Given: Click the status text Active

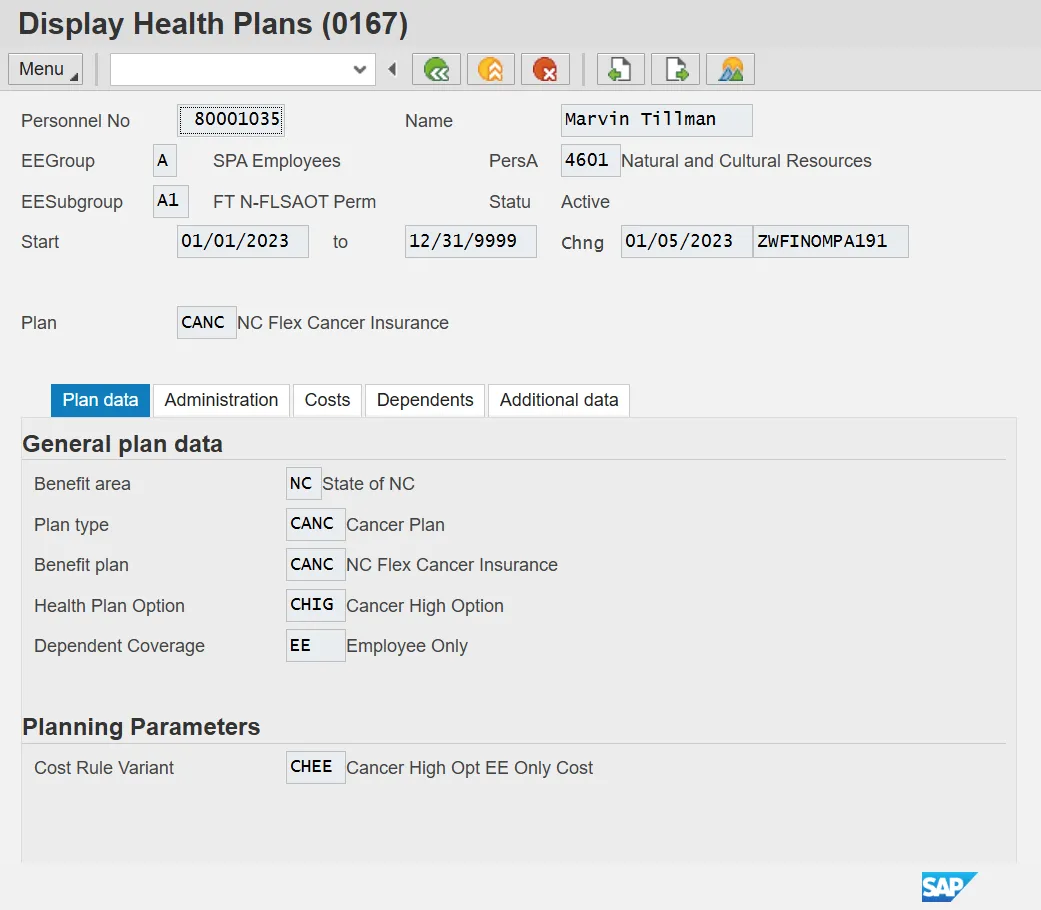Looking at the screenshot, I should click(586, 202).
